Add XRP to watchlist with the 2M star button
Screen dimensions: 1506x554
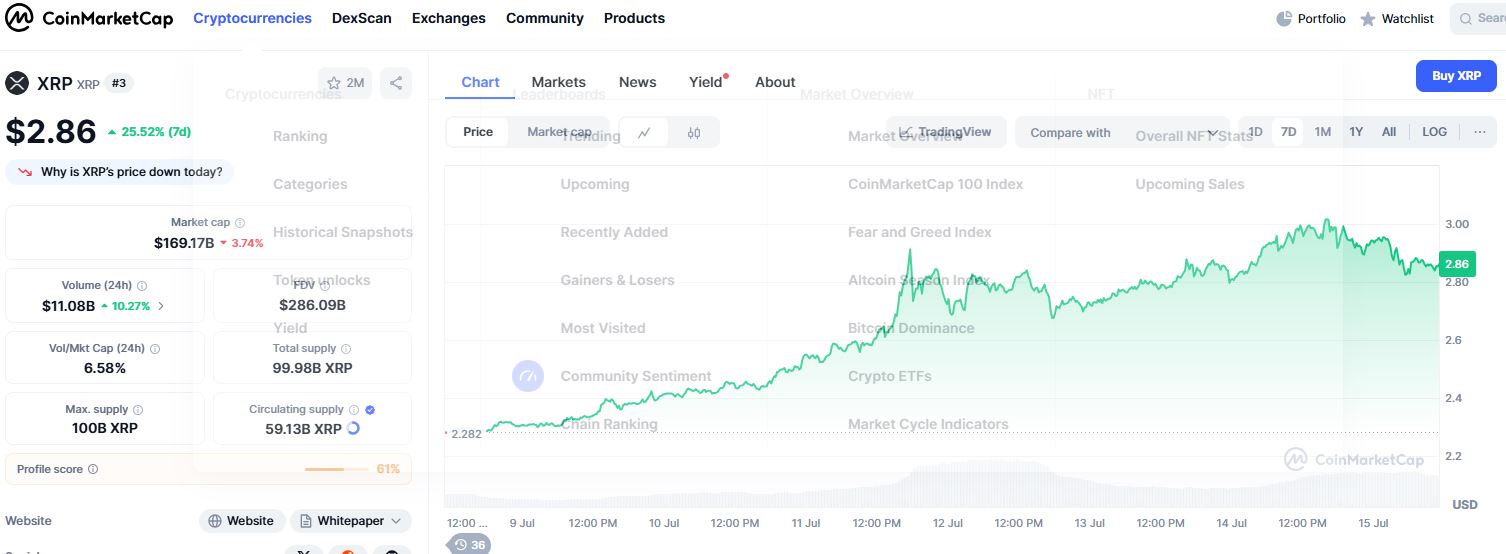(345, 83)
